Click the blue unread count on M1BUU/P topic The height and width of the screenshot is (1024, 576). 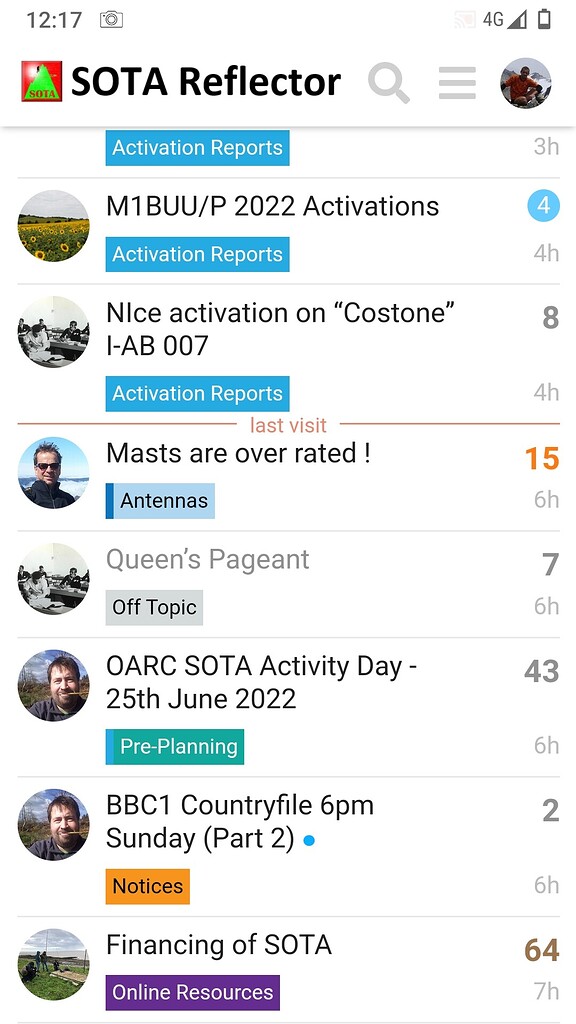point(543,205)
